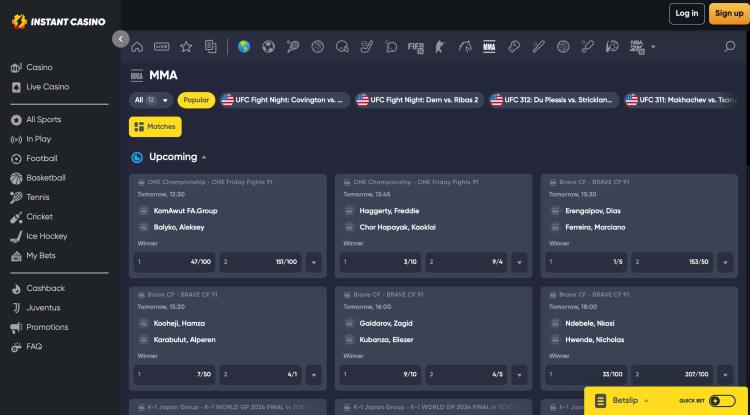The width and height of the screenshot is (750, 415).
Task: Bet on Haggerty, Freddie at 3/10
Action: point(380,262)
